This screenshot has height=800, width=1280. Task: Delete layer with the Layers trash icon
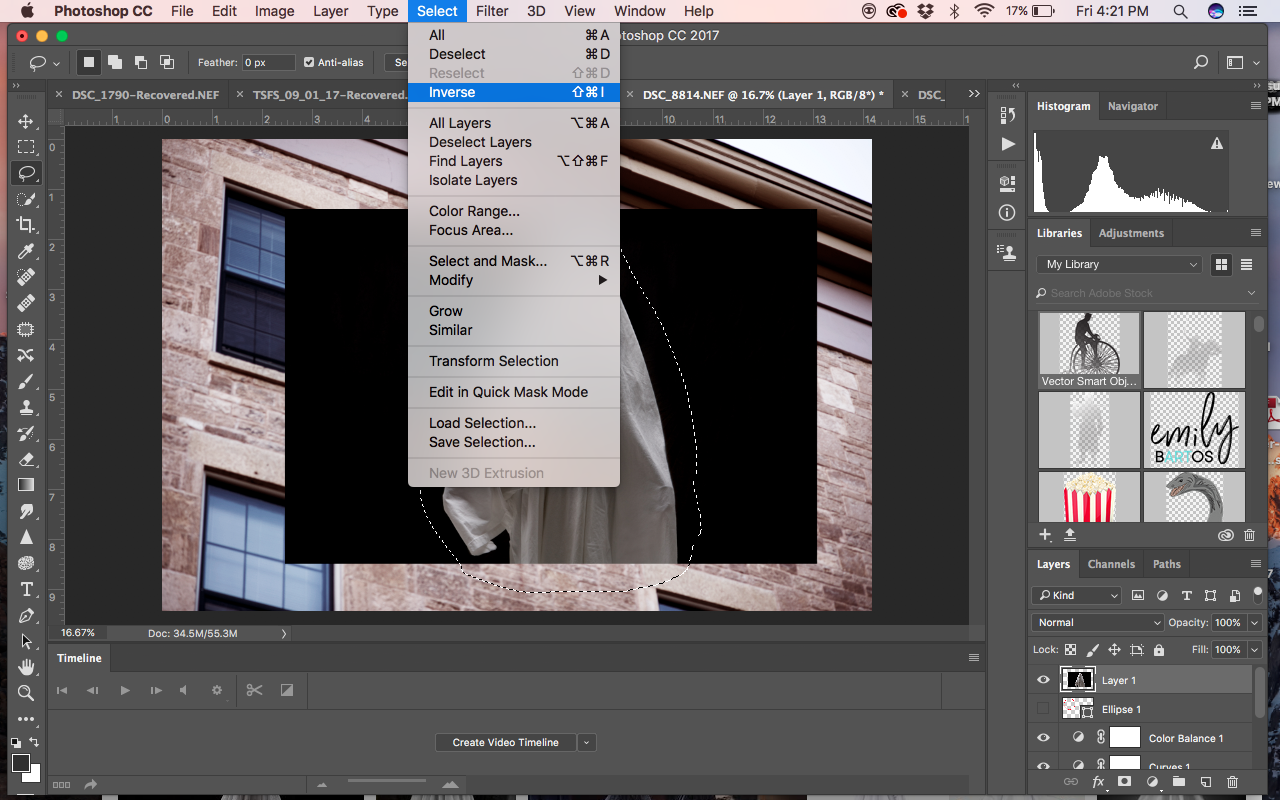(x=1232, y=782)
